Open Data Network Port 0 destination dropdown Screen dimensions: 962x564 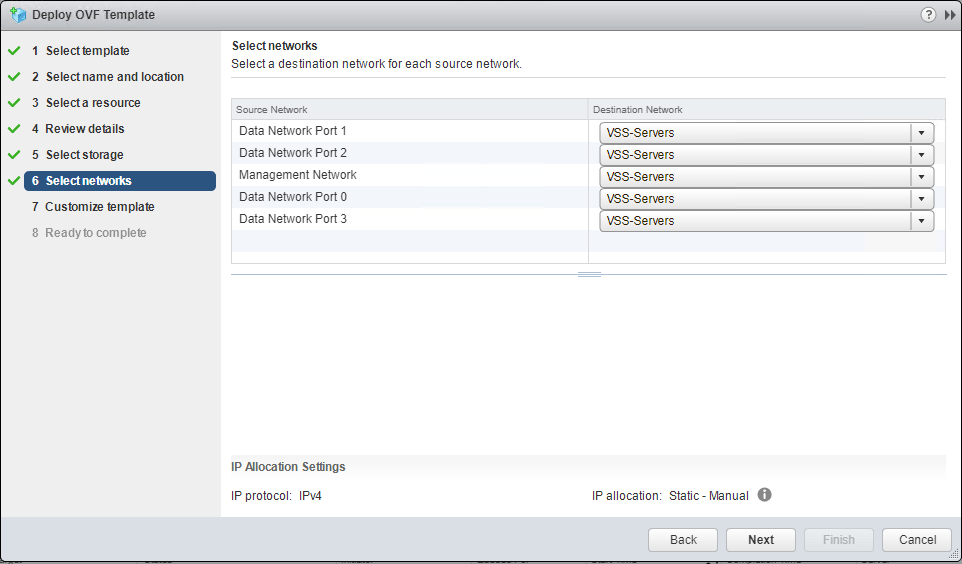coord(921,199)
